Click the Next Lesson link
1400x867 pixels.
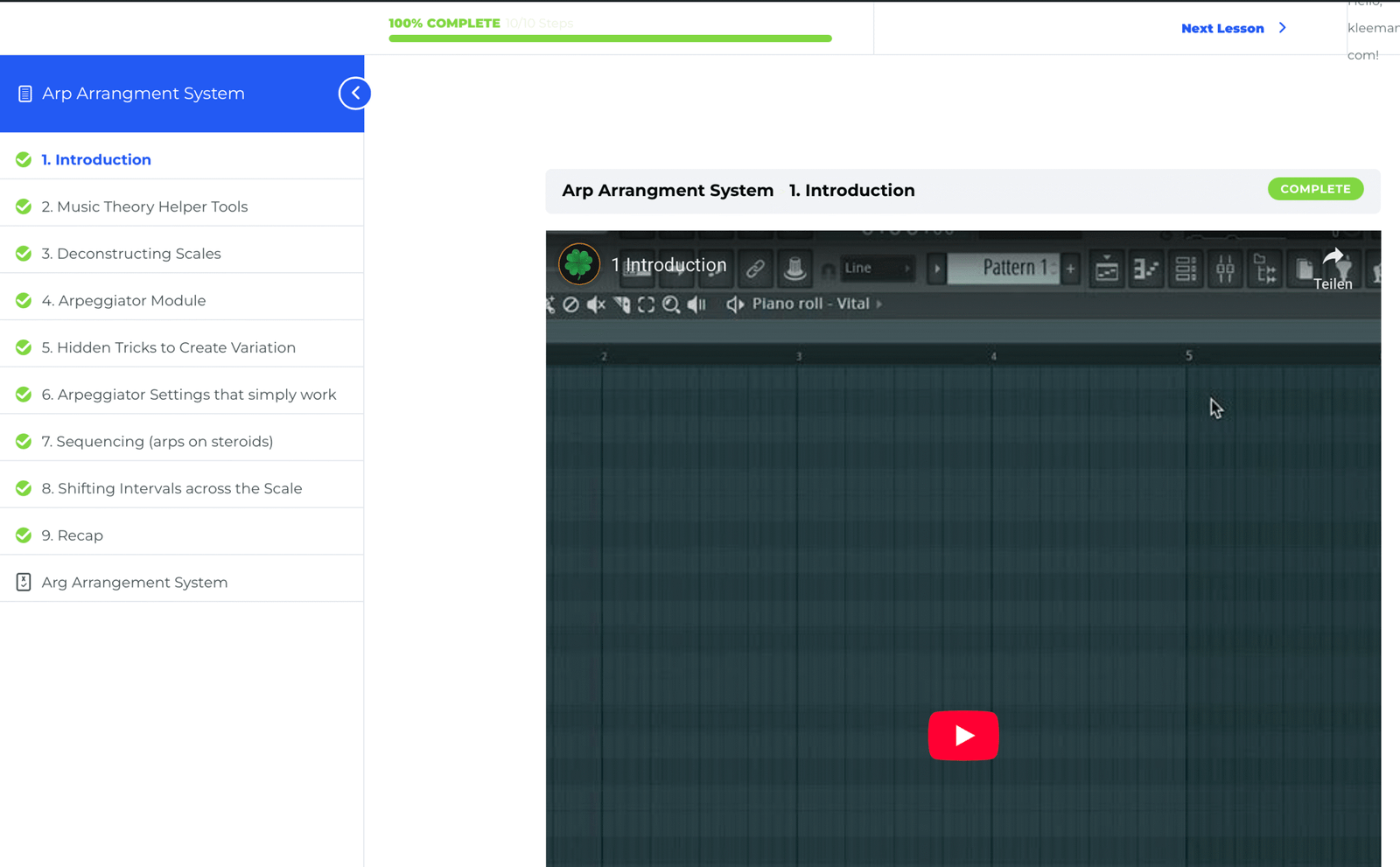pos(1221,28)
